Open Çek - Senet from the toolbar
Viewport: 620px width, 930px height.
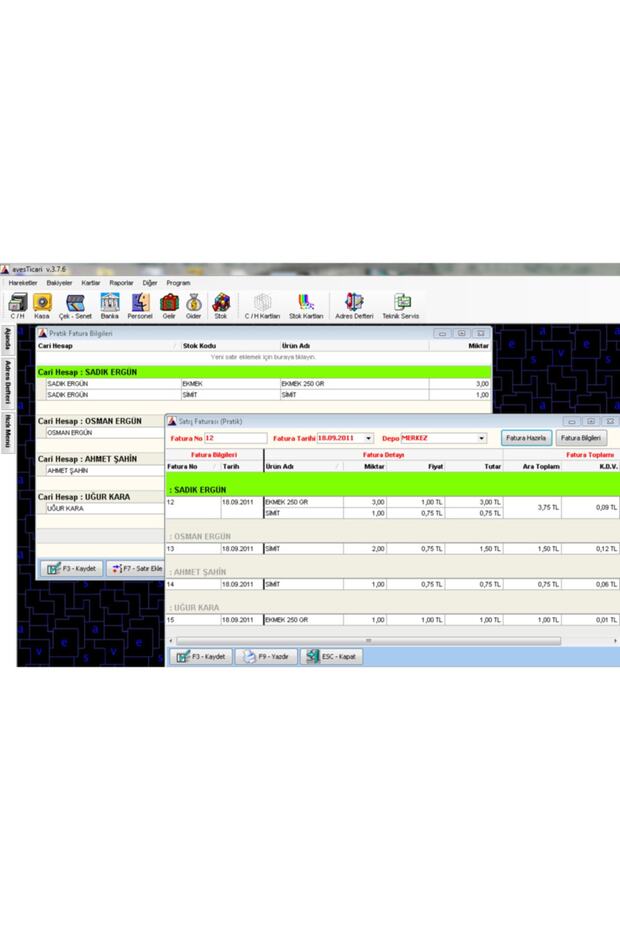tap(75, 305)
